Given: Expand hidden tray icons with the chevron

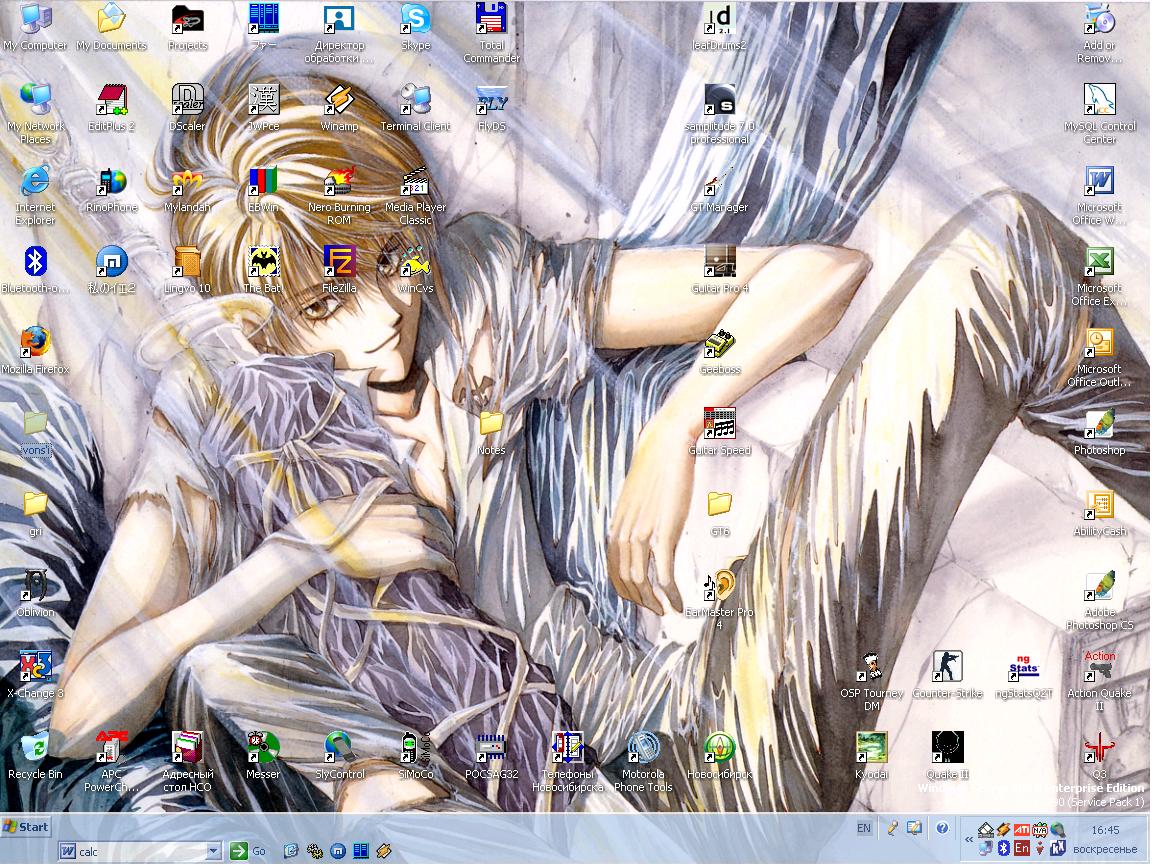Looking at the screenshot, I should 968,838.
